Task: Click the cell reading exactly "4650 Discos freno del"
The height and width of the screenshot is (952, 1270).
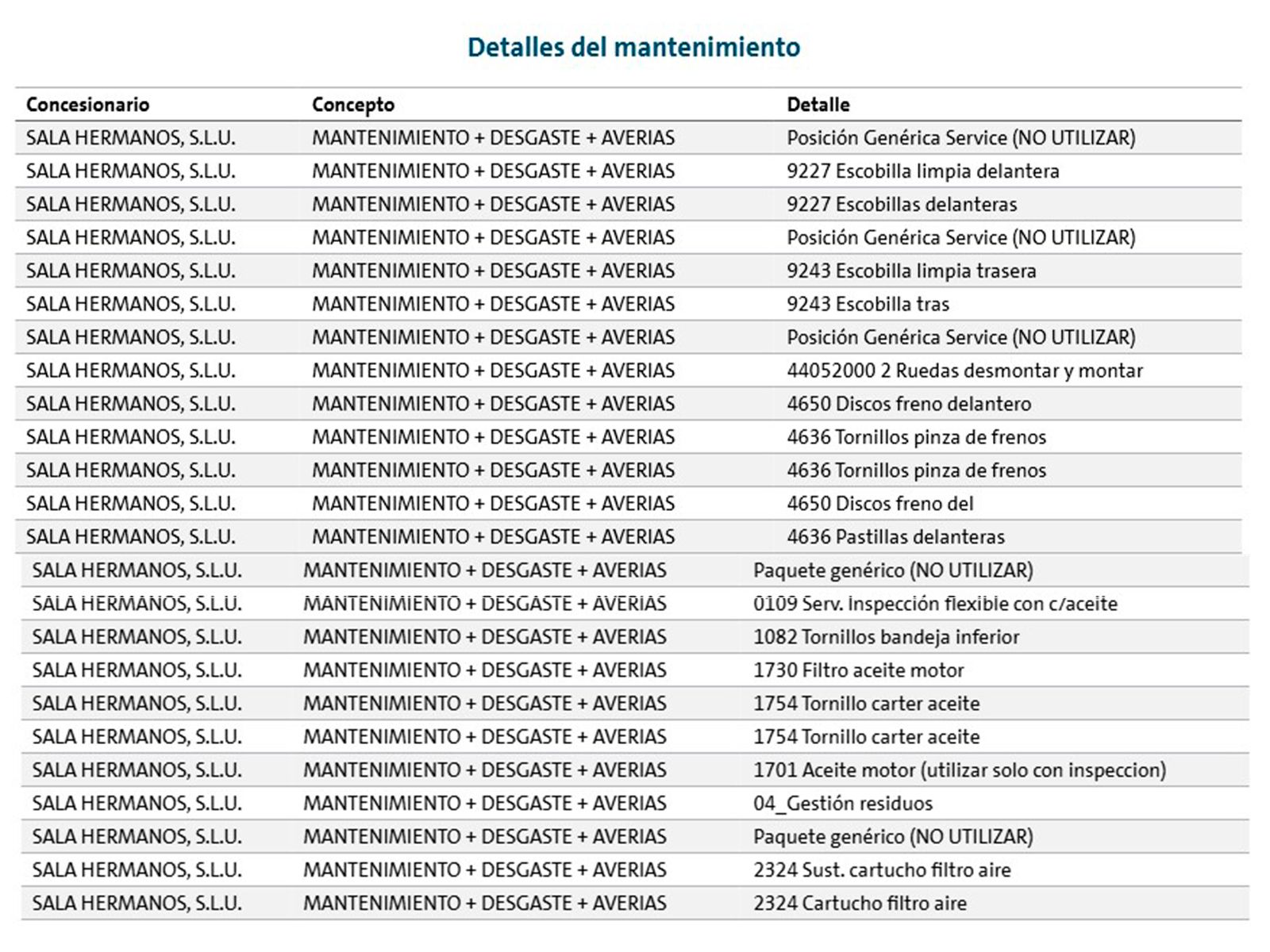Action: [879, 505]
